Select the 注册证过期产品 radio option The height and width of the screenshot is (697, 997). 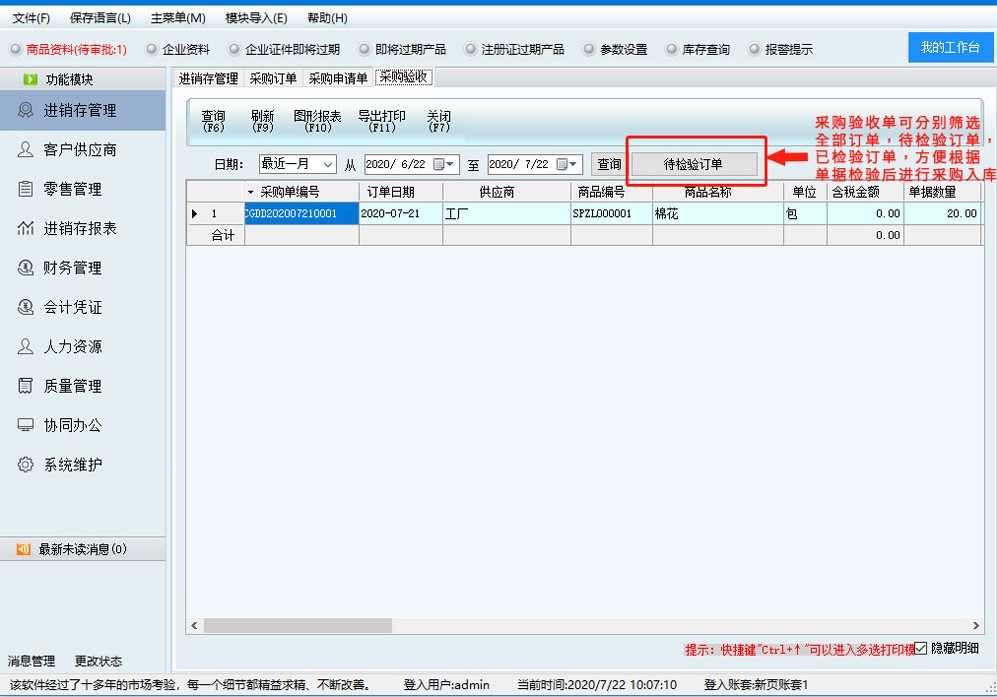[471, 49]
